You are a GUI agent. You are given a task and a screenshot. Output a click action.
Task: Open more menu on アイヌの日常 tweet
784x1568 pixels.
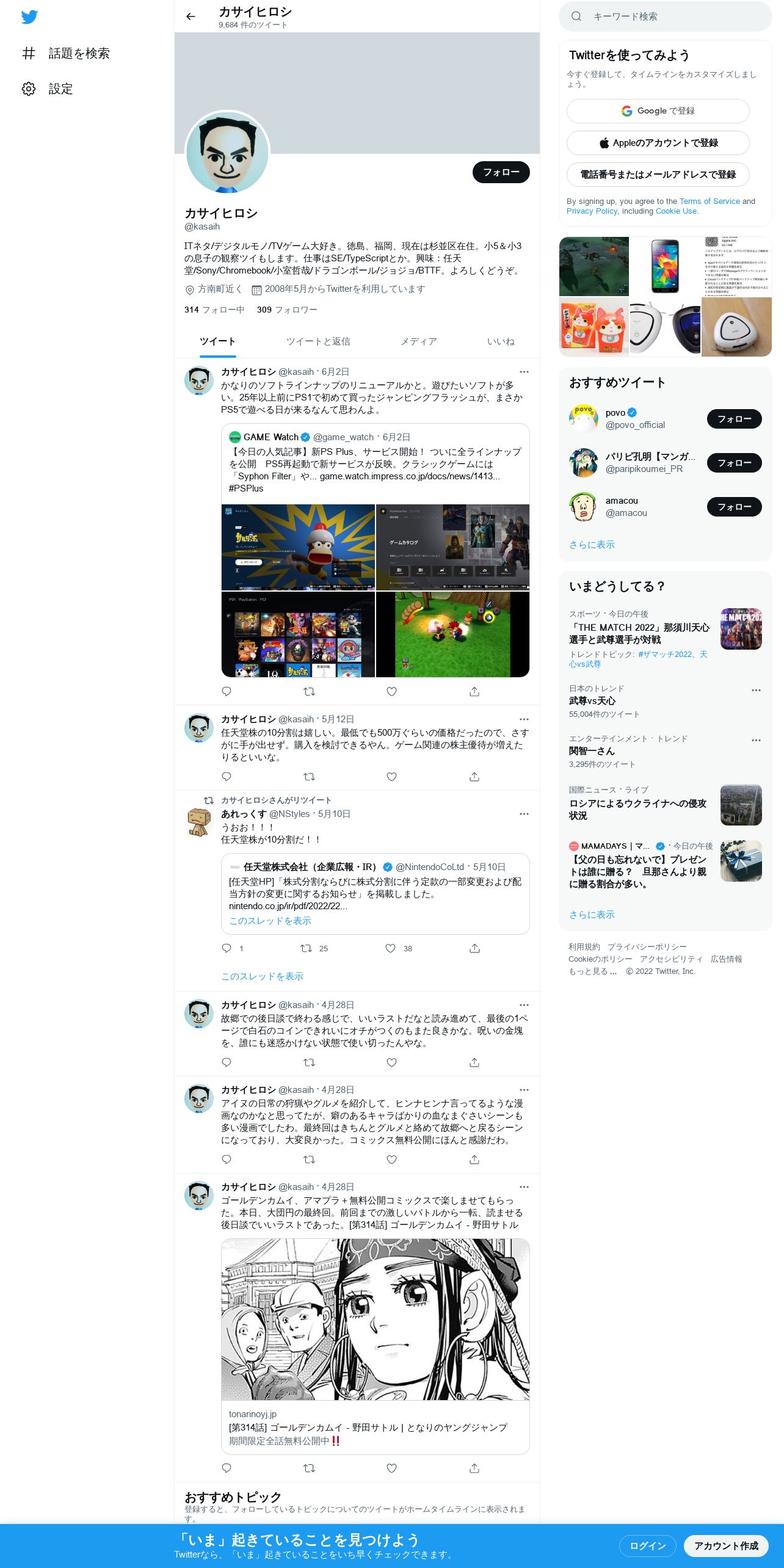tap(524, 1090)
